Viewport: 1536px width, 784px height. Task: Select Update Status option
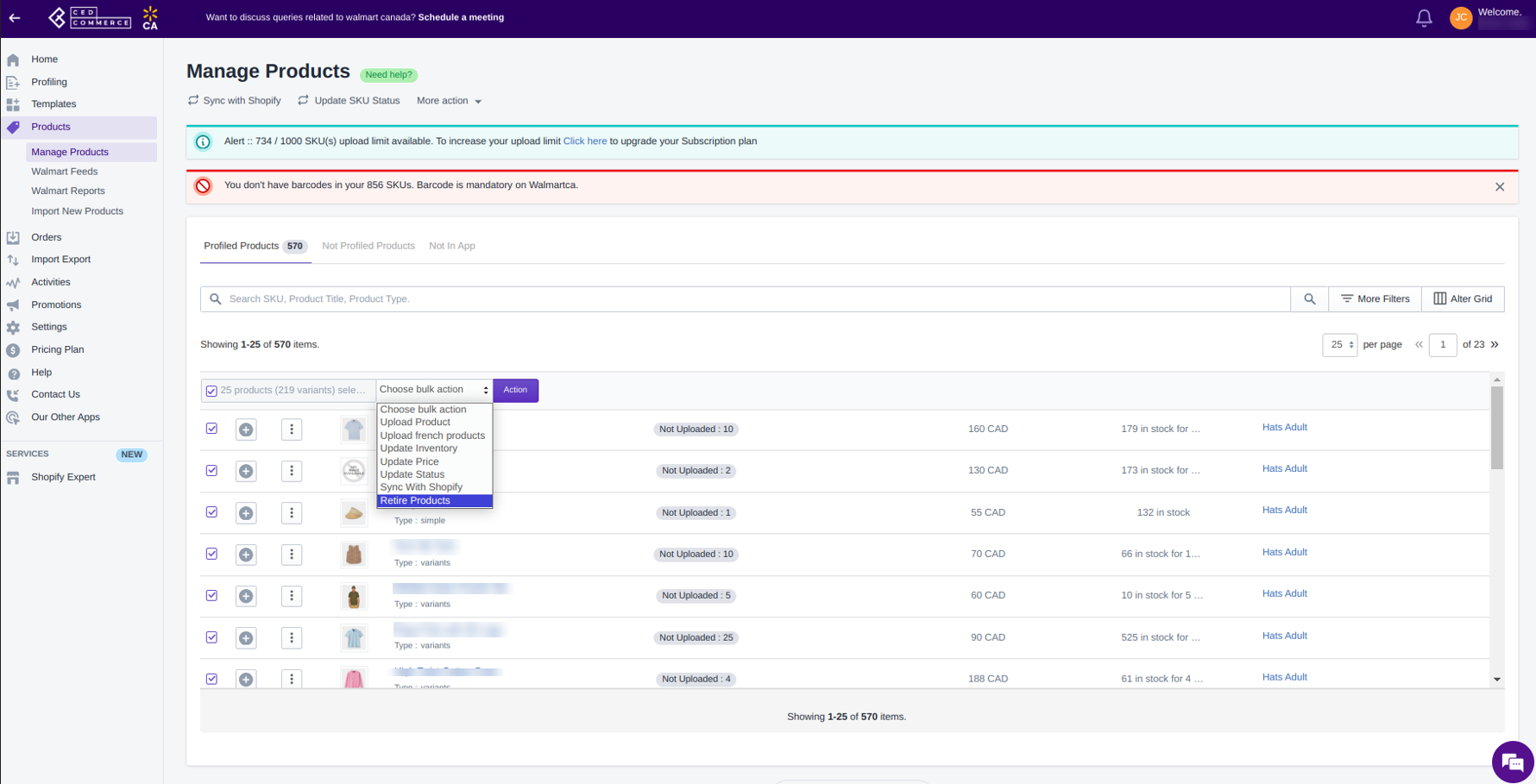tap(434, 474)
